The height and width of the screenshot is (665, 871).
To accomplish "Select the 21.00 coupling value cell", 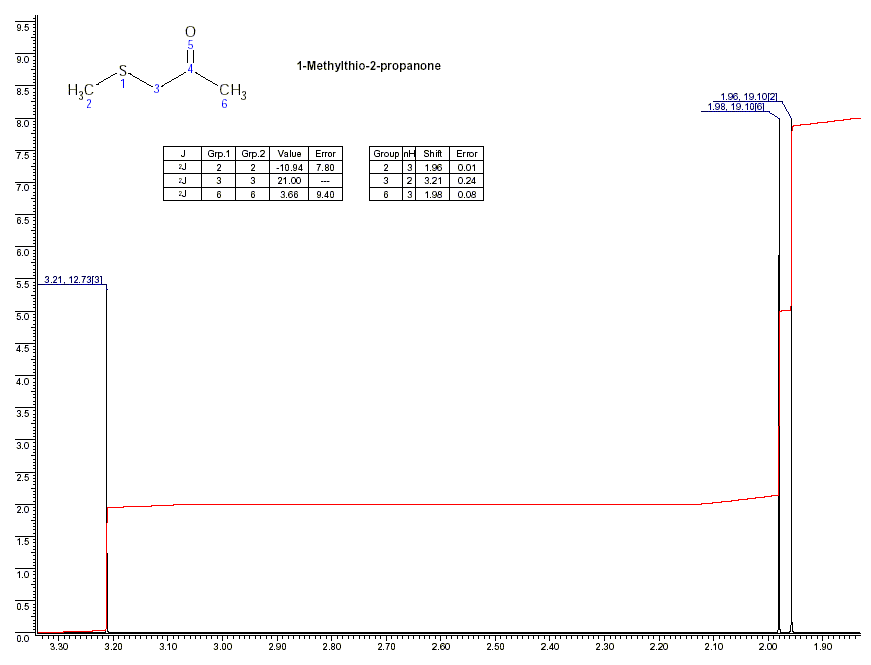I will [x=289, y=180].
